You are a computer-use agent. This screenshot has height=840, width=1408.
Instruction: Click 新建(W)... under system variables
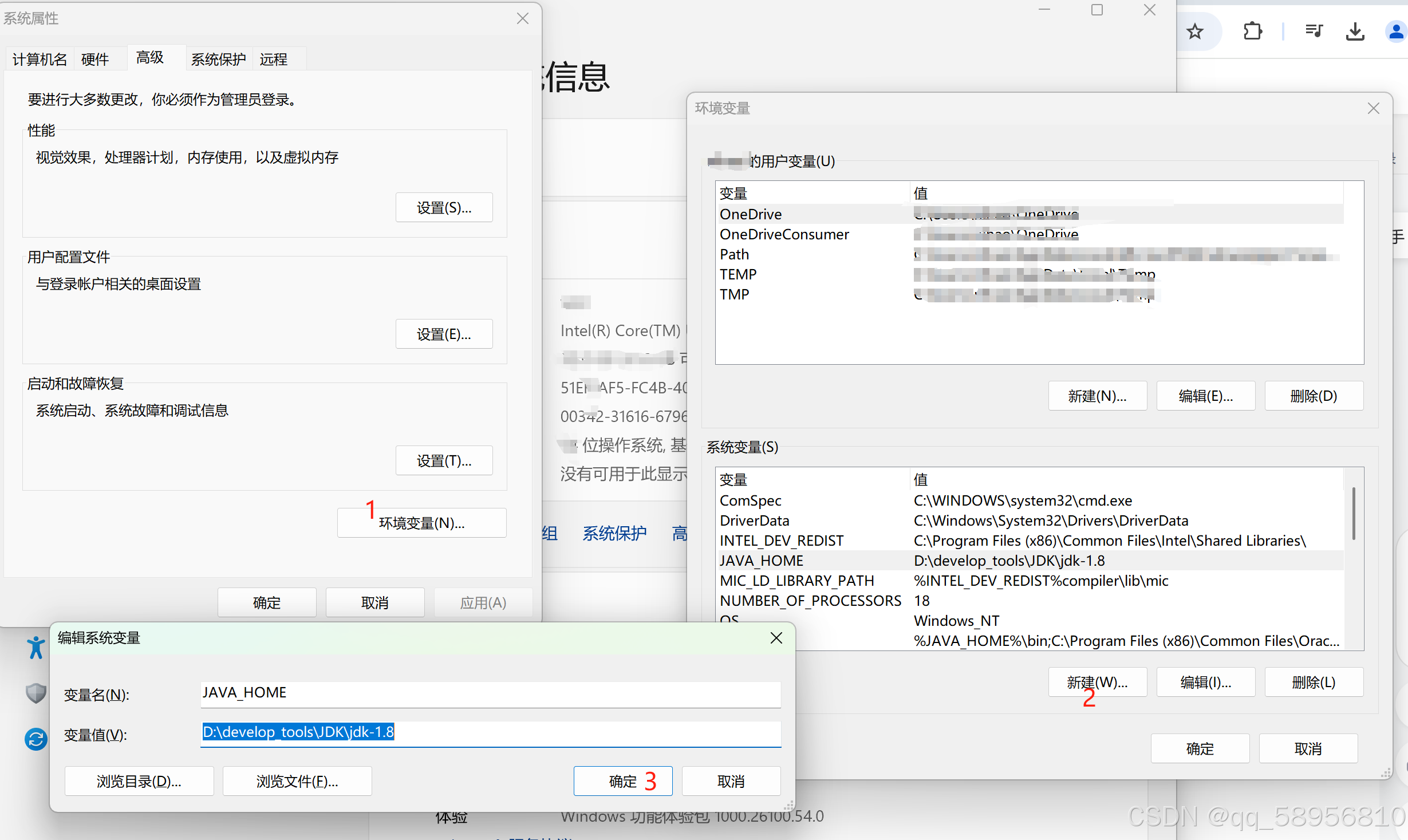[1097, 682]
